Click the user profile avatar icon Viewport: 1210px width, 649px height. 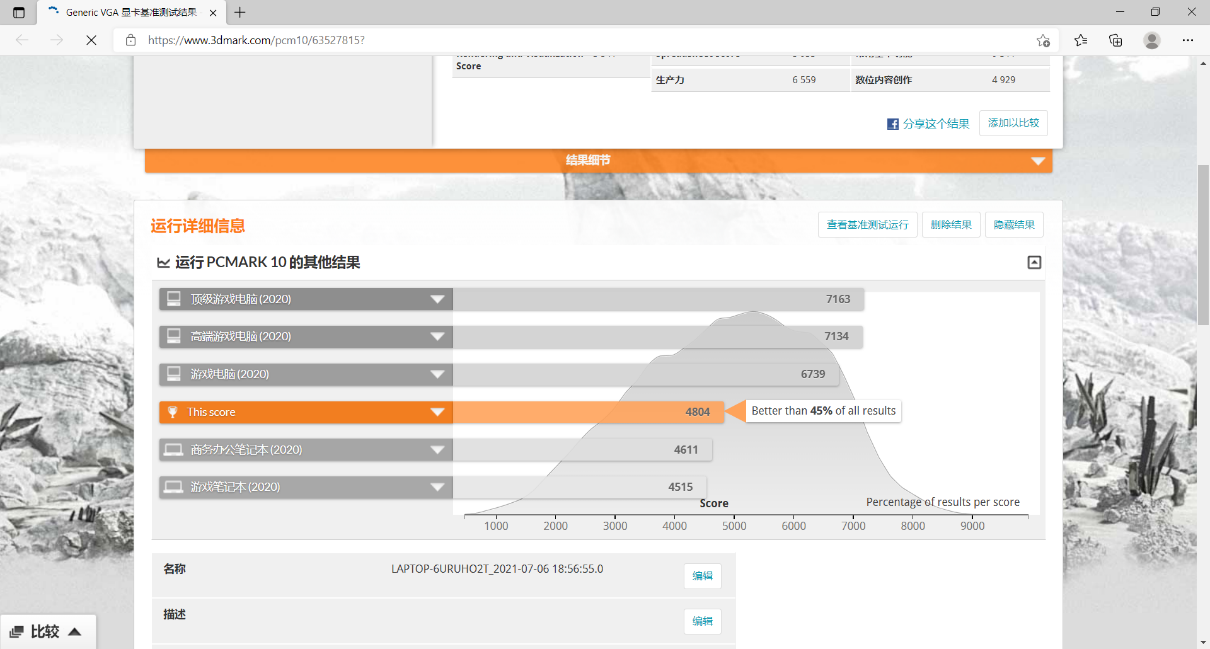[1152, 40]
